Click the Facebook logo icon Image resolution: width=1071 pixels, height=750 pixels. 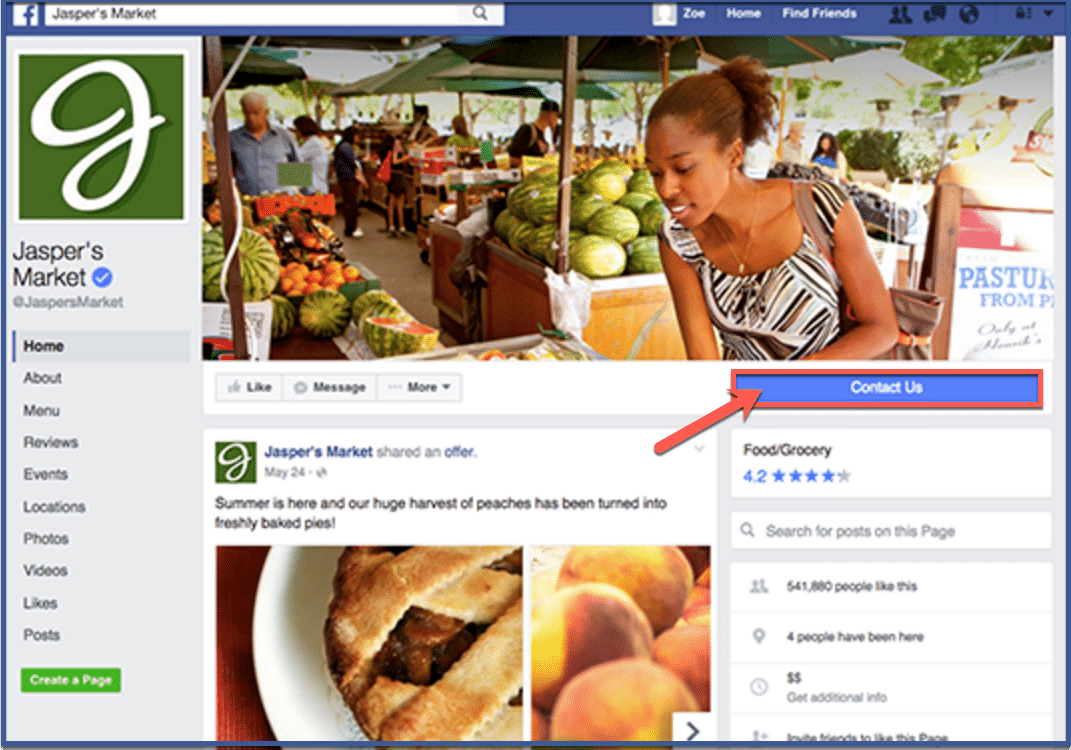[x=26, y=14]
